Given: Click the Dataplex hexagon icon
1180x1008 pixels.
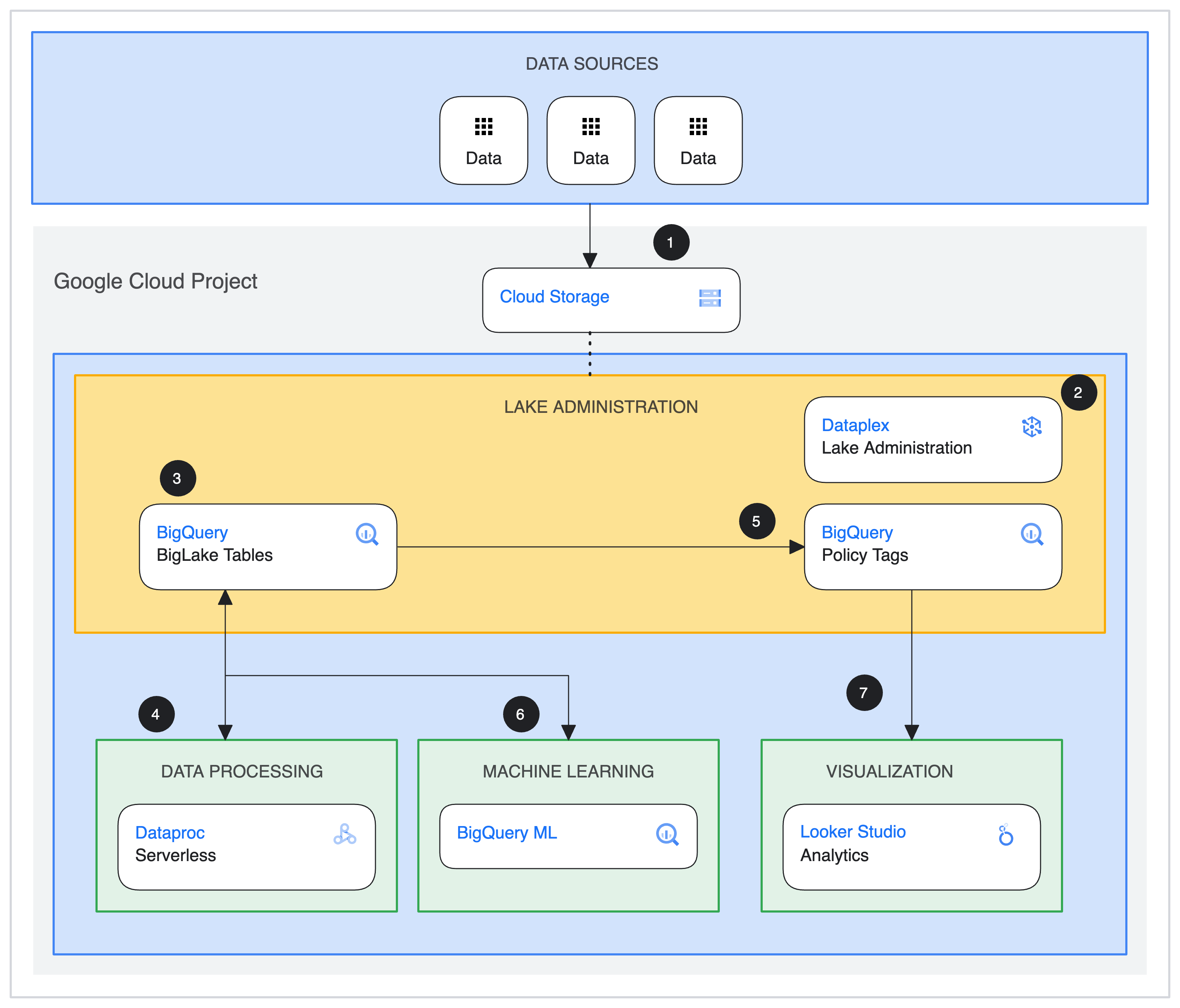Looking at the screenshot, I should click(x=1031, y=426).
